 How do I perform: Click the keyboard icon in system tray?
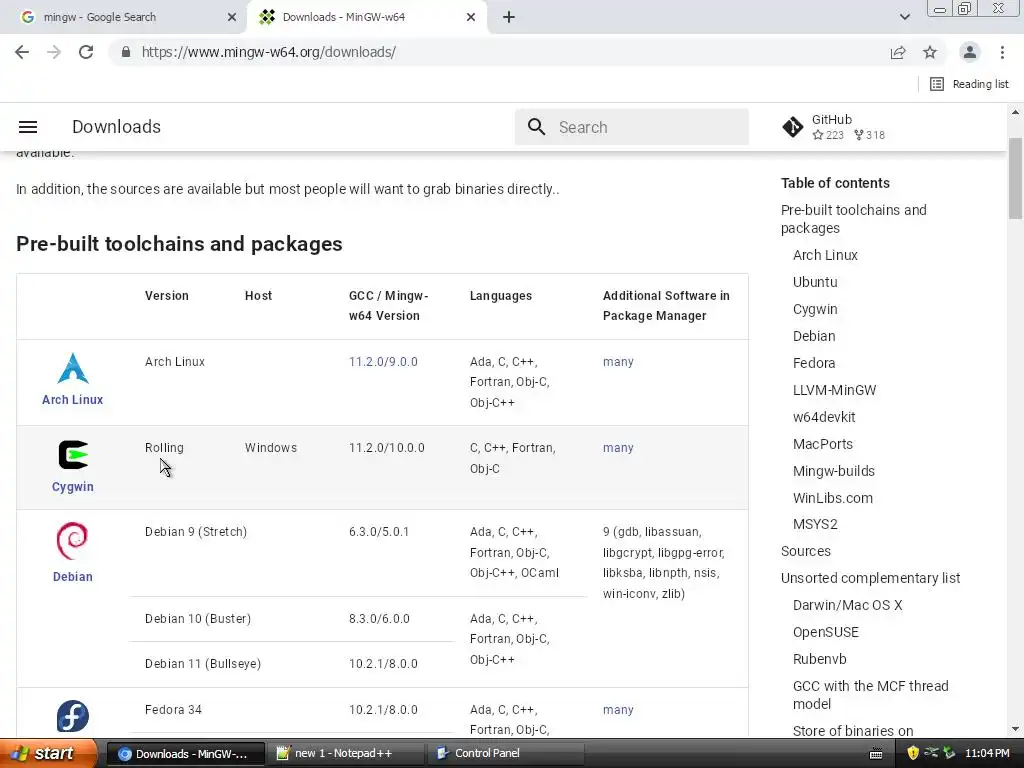(876, 754)
